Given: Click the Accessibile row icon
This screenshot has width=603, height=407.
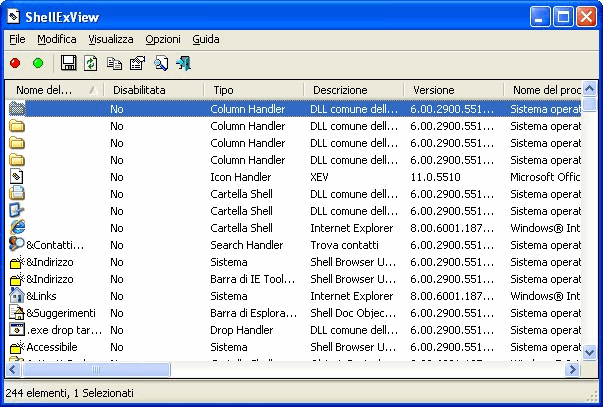Looking at the screenshot, I should (x=17, y=347).
